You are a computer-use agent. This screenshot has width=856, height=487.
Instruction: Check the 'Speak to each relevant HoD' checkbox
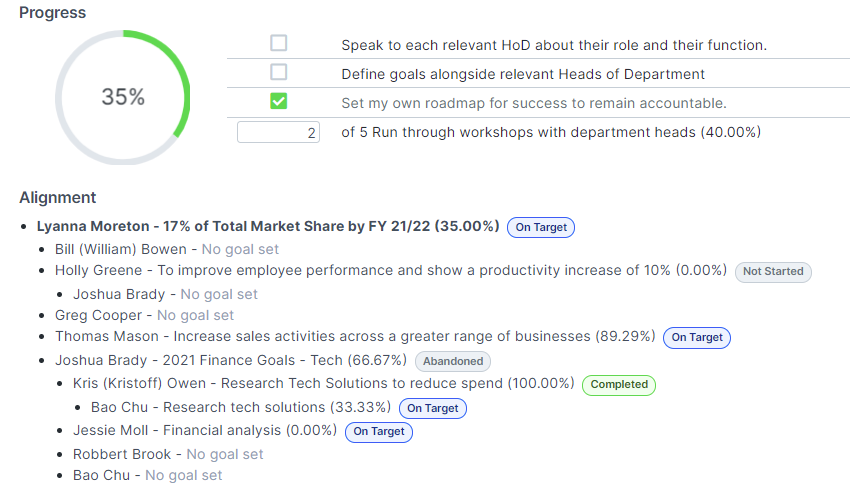click(279, 44)
